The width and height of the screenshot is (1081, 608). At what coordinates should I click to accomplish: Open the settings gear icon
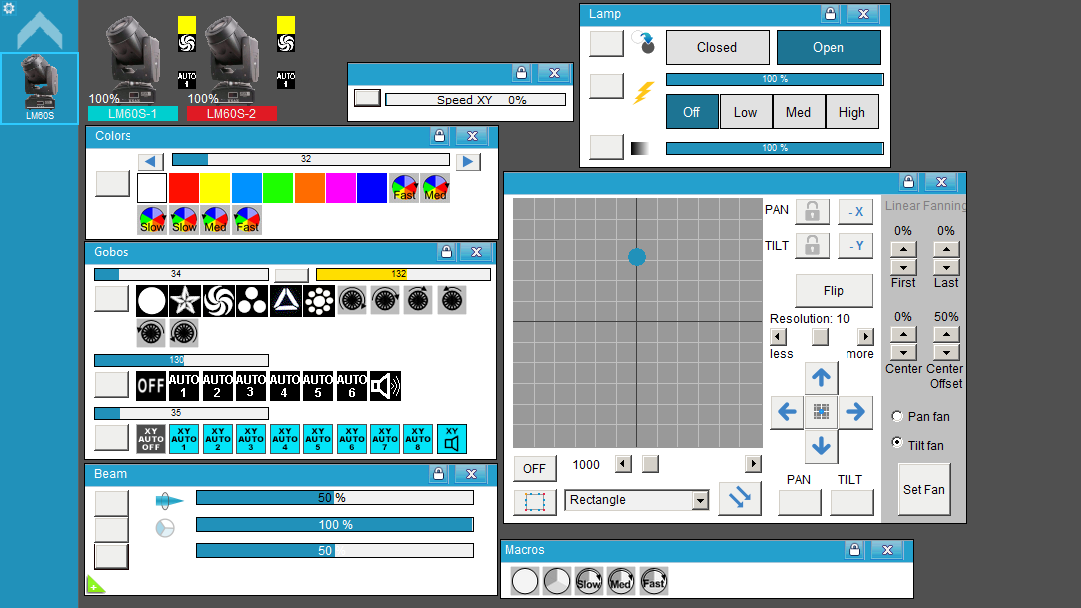(x=9, y=8)
